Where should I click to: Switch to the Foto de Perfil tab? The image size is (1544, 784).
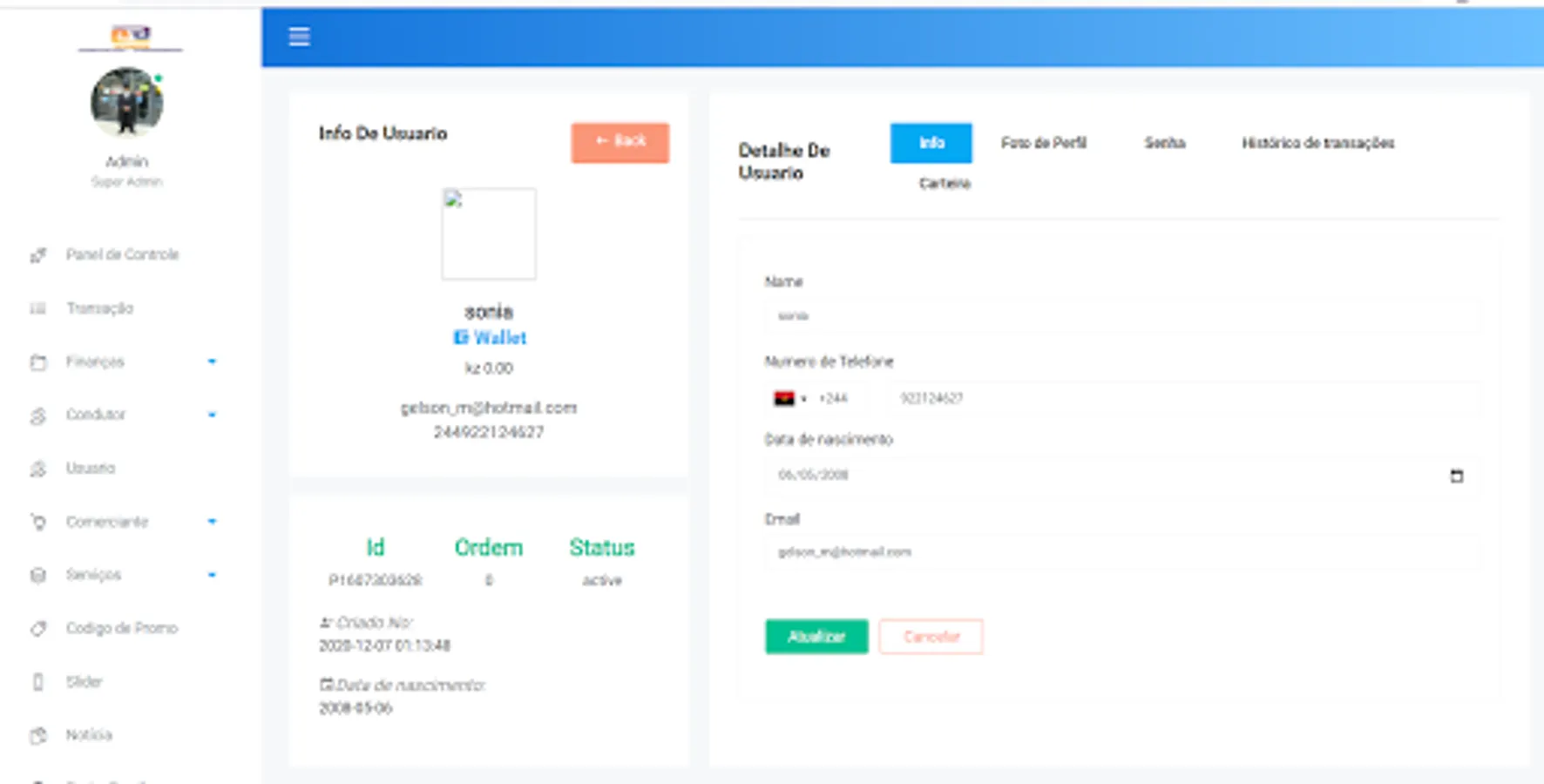pyautogui.click(x=1043, y=143)
